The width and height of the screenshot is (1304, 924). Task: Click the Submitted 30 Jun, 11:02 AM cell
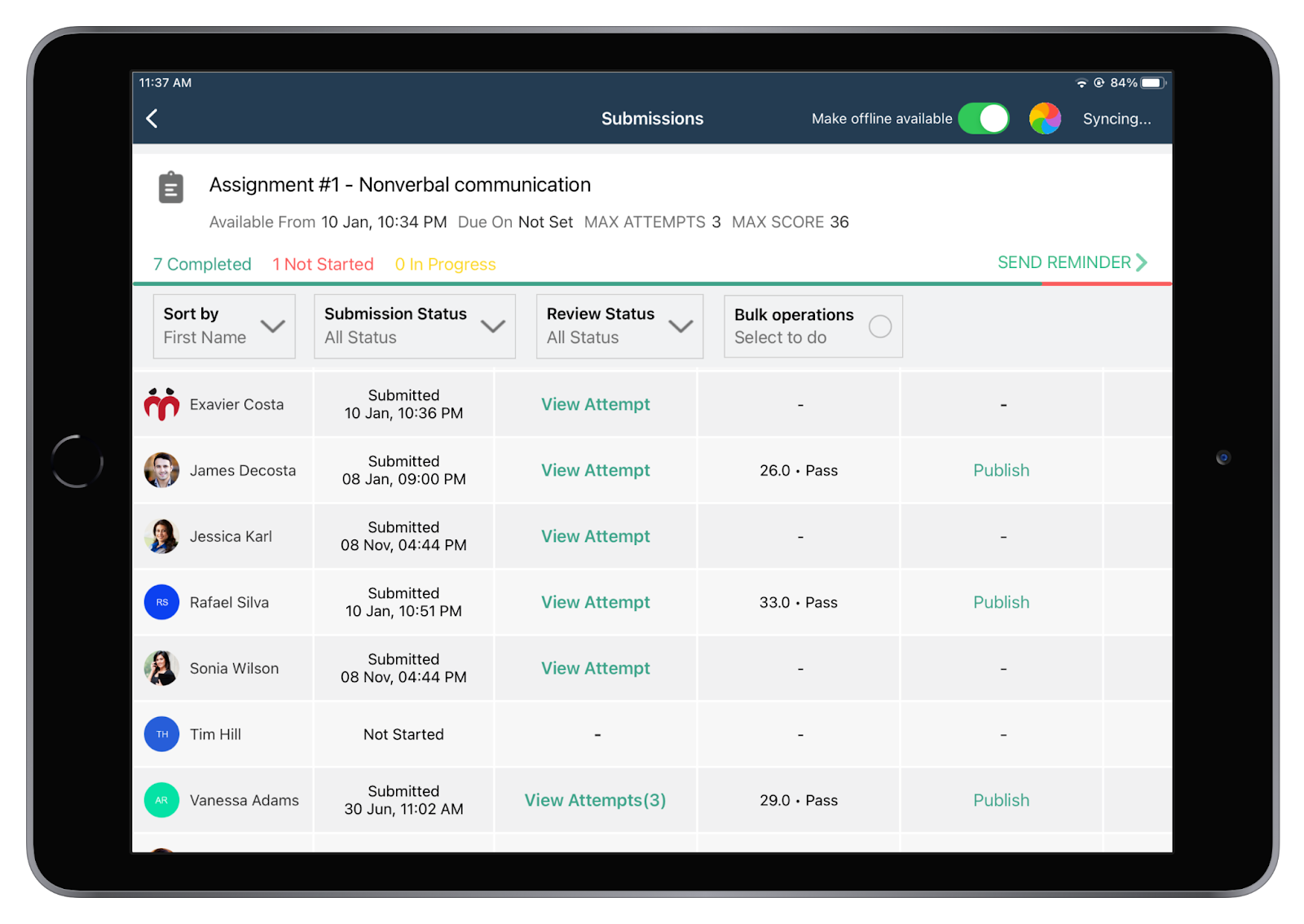(403, 800)
